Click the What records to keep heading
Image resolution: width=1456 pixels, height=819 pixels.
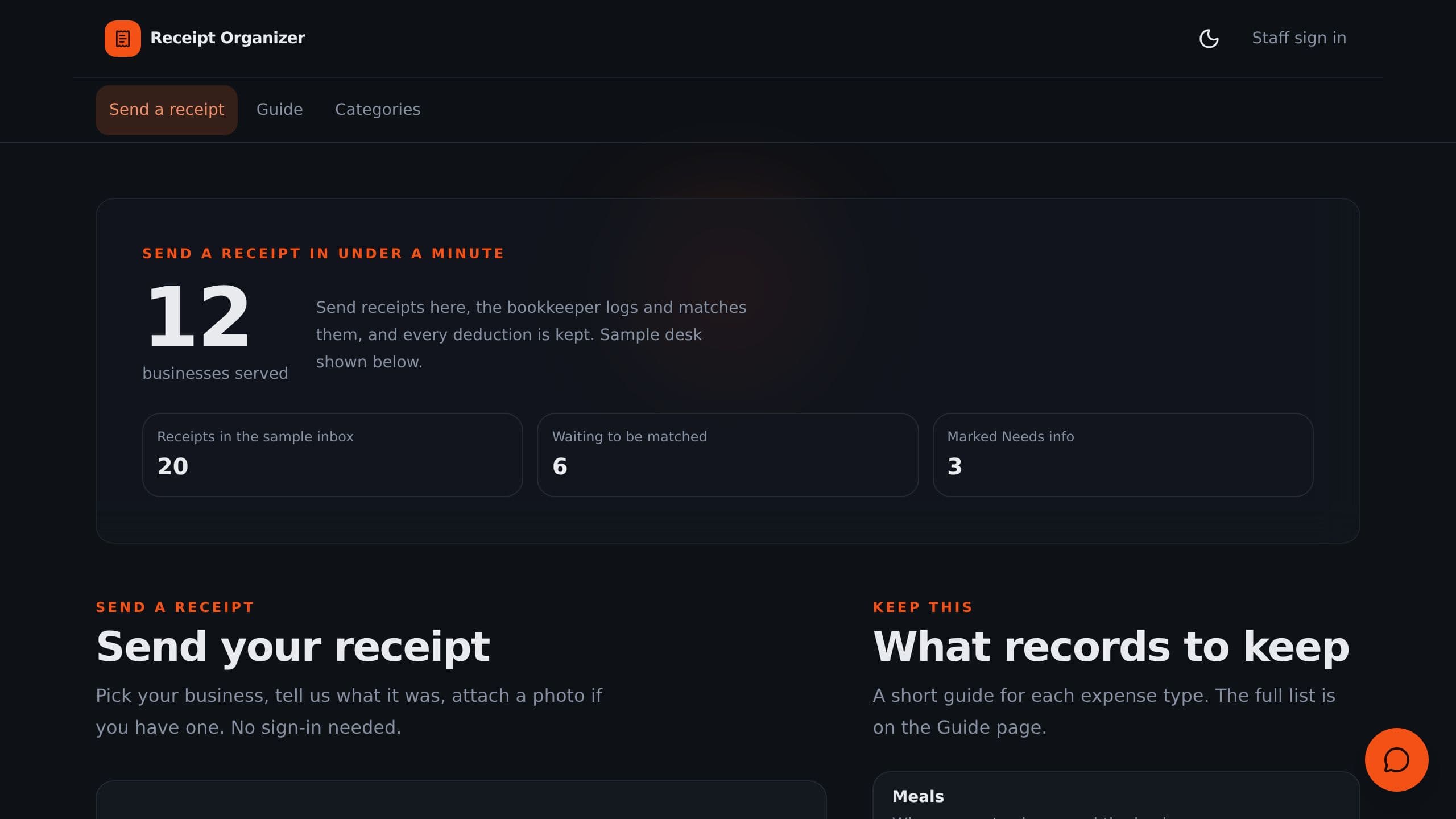click(1111, 647)
